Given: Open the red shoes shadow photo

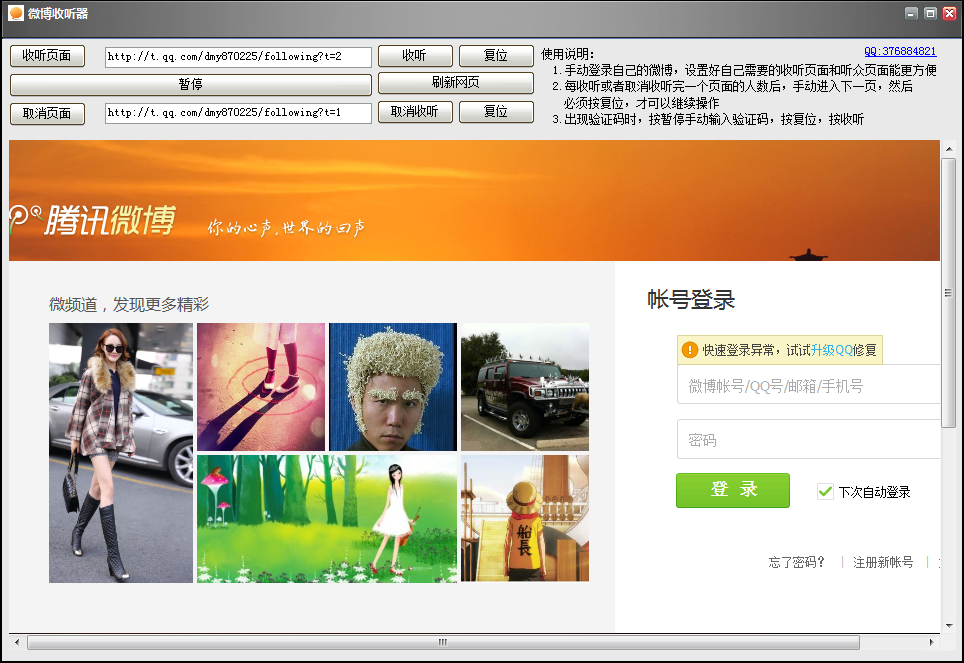Looking at the screenshot, I should [261, 387].
